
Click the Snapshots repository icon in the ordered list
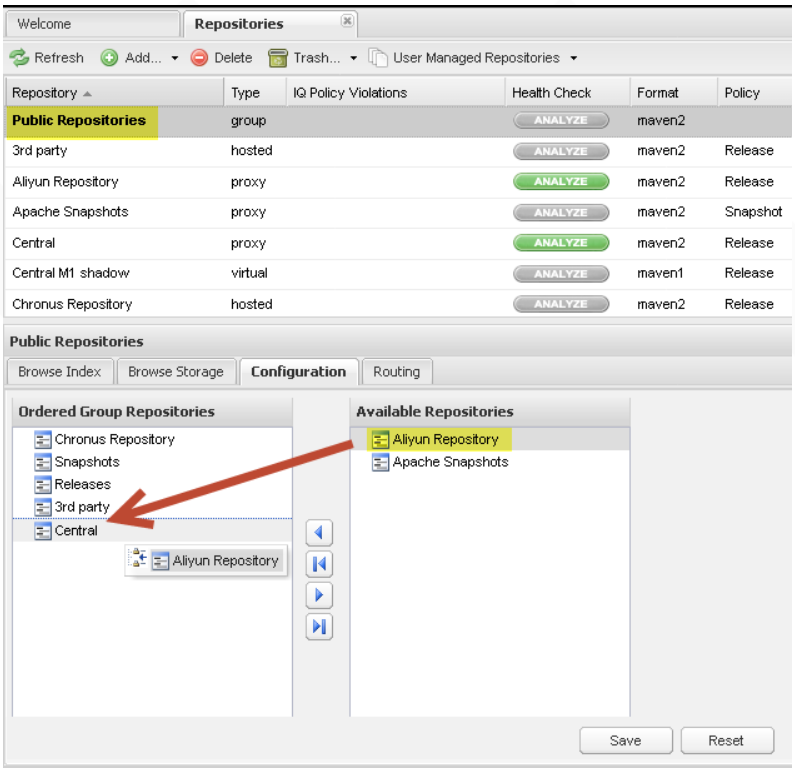(x=43, y=462)
